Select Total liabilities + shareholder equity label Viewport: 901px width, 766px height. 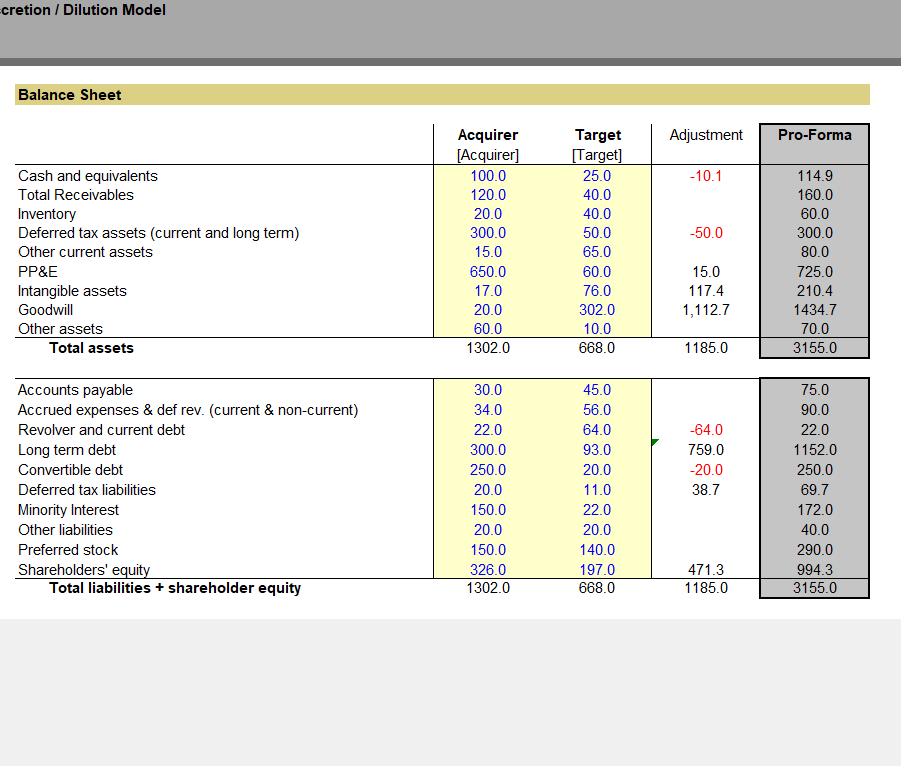point(175,588)
